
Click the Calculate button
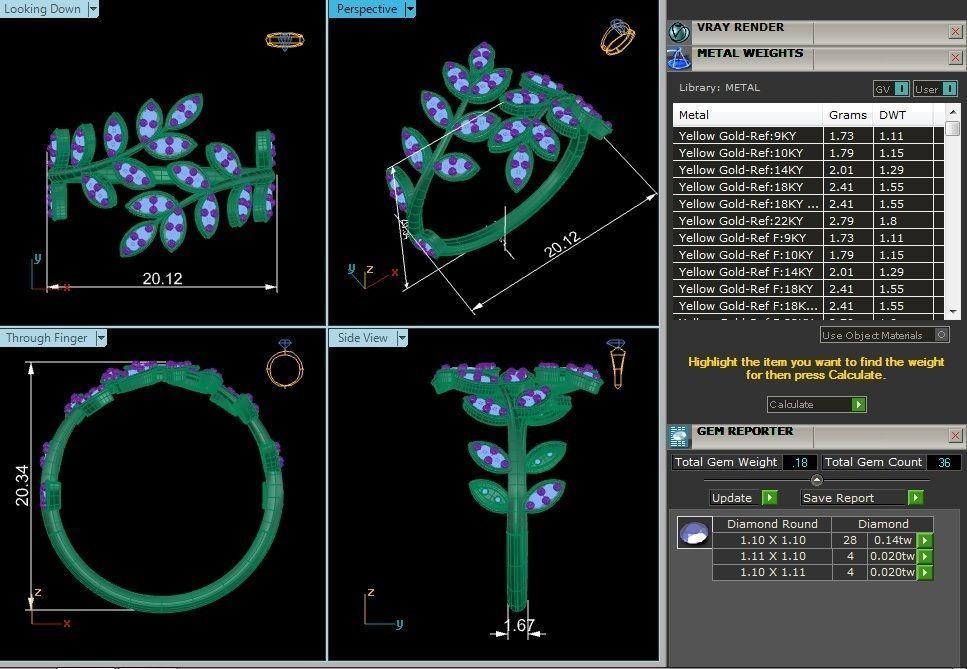point(816,405)
